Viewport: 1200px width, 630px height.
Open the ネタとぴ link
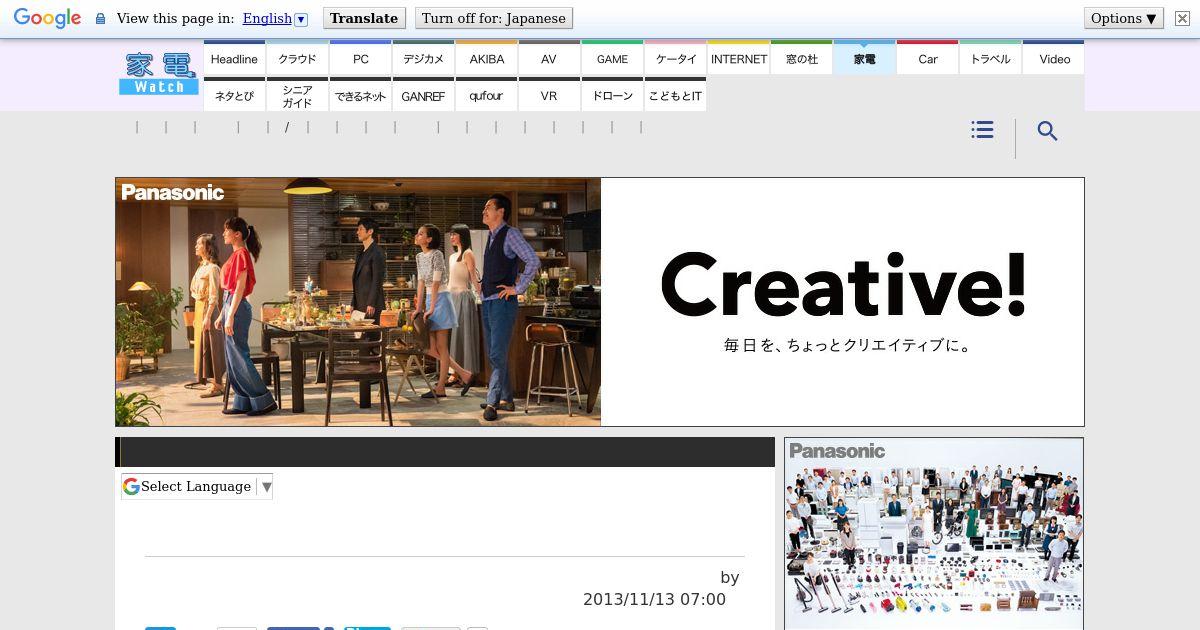pyautogui.click(x=234, y=95)
